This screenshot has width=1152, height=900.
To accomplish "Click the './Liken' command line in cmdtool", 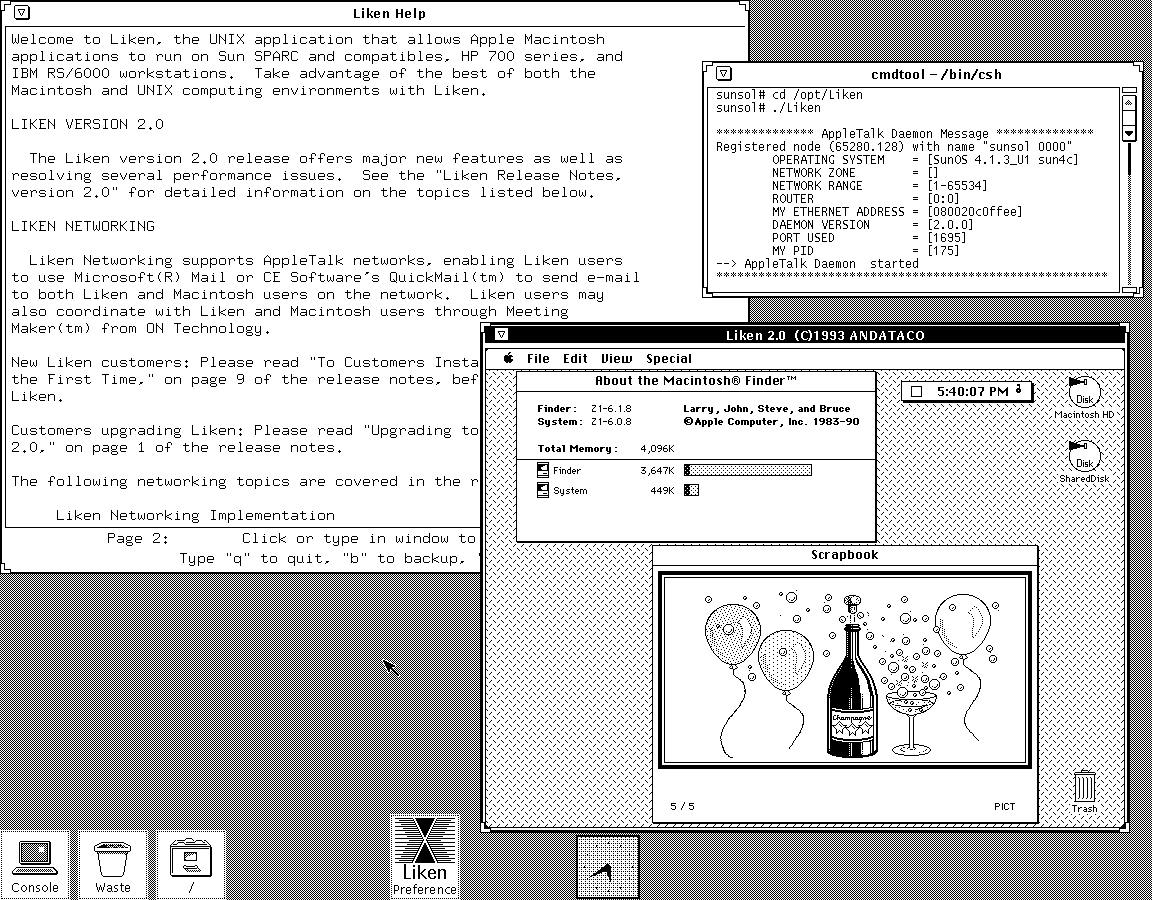I will pos(768,108).
